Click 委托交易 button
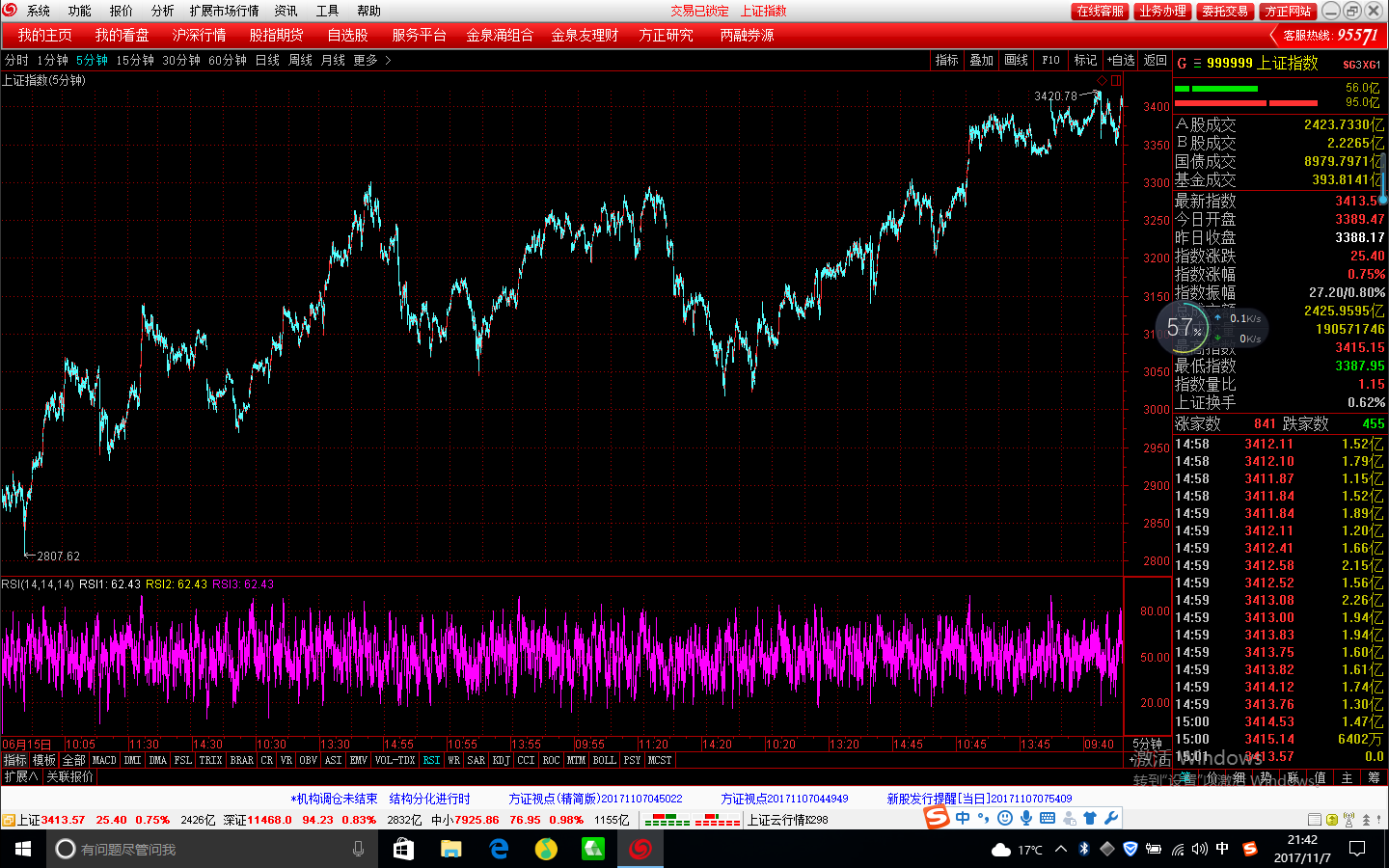The width and height of the screenshot is (1389, 868). (x=1225, y=11)
